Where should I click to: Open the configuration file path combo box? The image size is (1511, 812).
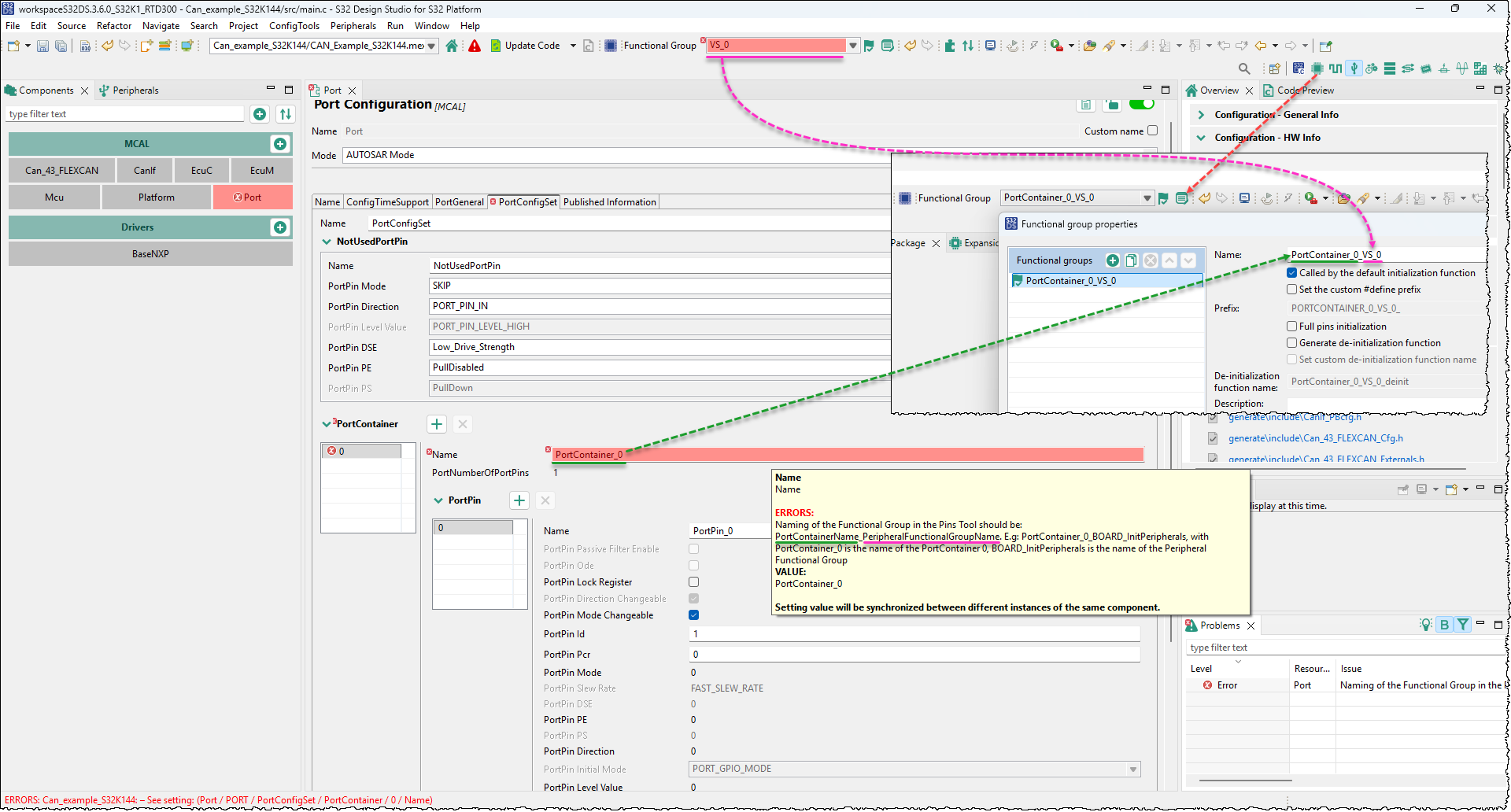pyautogui.click(x=324, y=46)
